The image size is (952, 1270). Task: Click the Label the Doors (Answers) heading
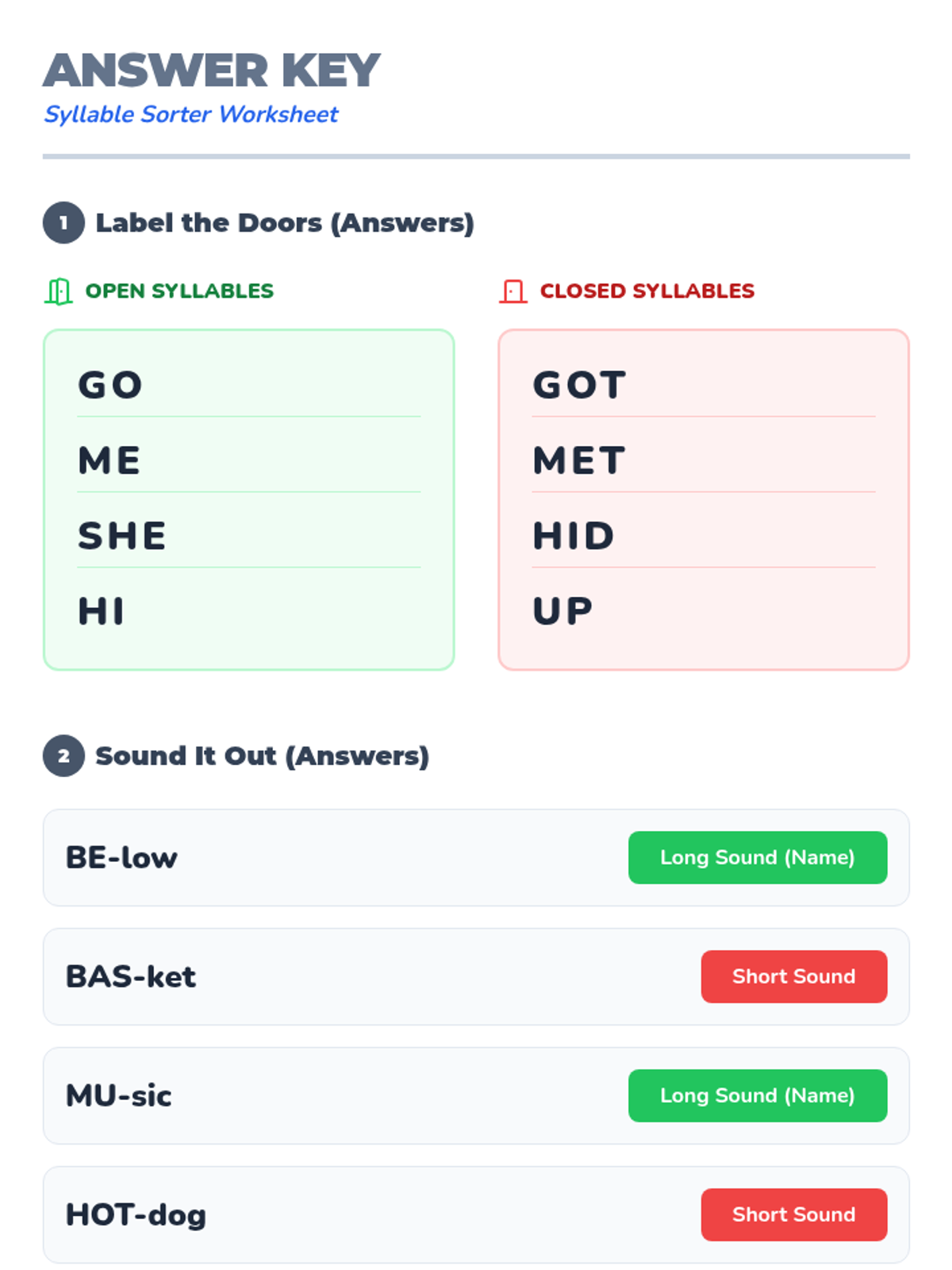(x=285, y=223)
